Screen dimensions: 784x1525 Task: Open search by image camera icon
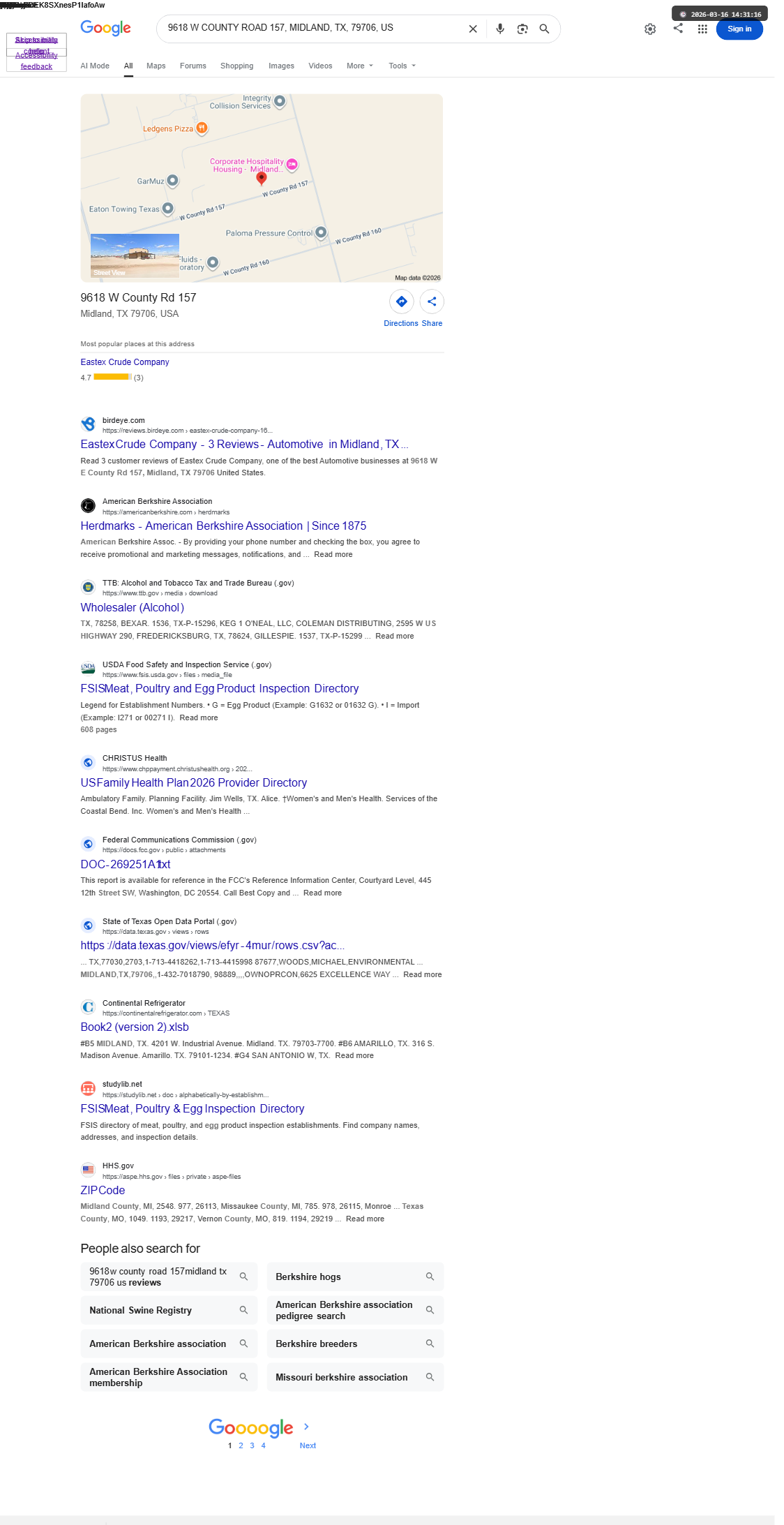click(x=522, y=29)
